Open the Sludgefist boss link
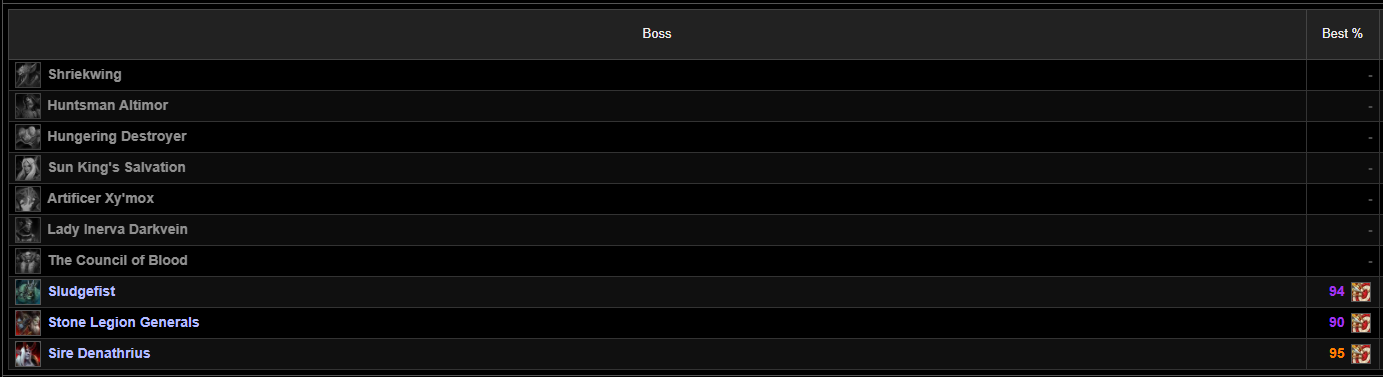 pyautogui.click(x=82, y=292)
